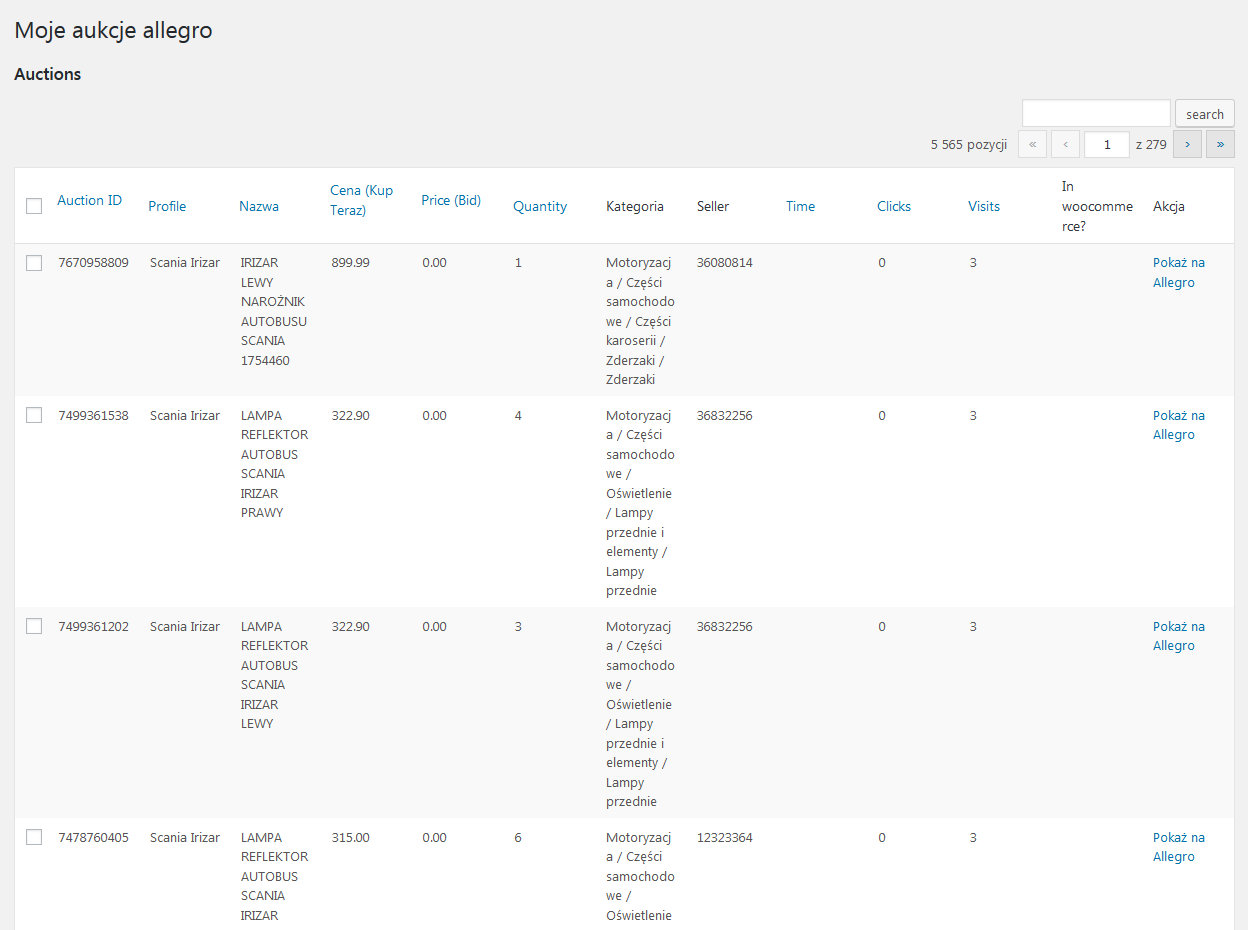Focus the auction search text field
The width and height of the screenshot is (1248, 930).
(1096, 113)
